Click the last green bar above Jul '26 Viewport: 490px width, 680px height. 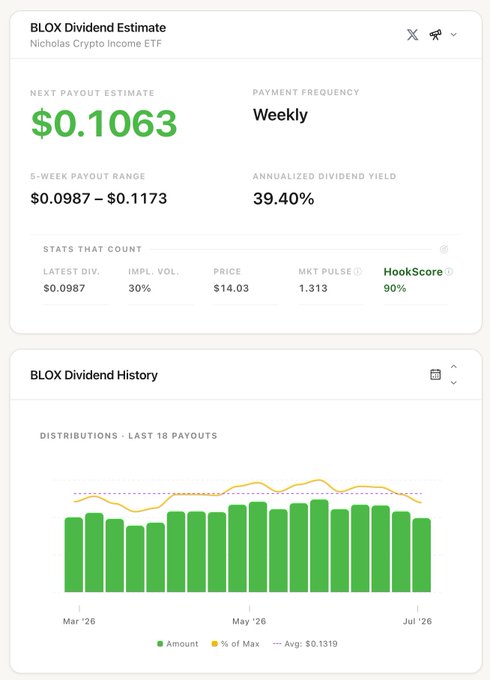[421, 555]
